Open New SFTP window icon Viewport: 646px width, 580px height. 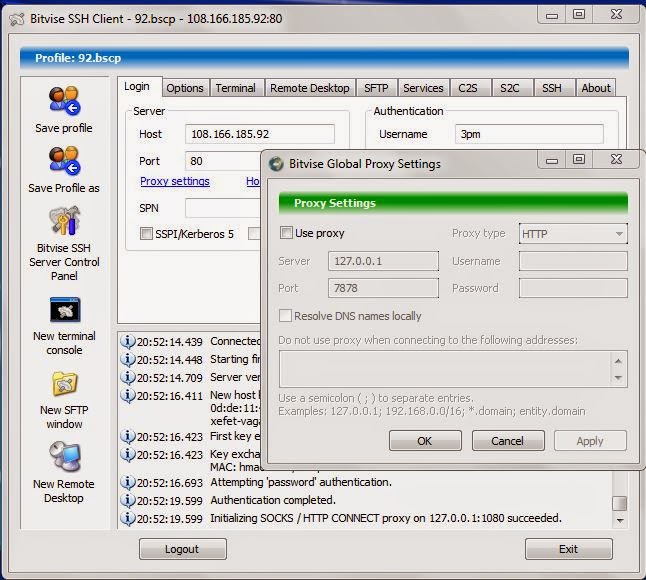65,384
